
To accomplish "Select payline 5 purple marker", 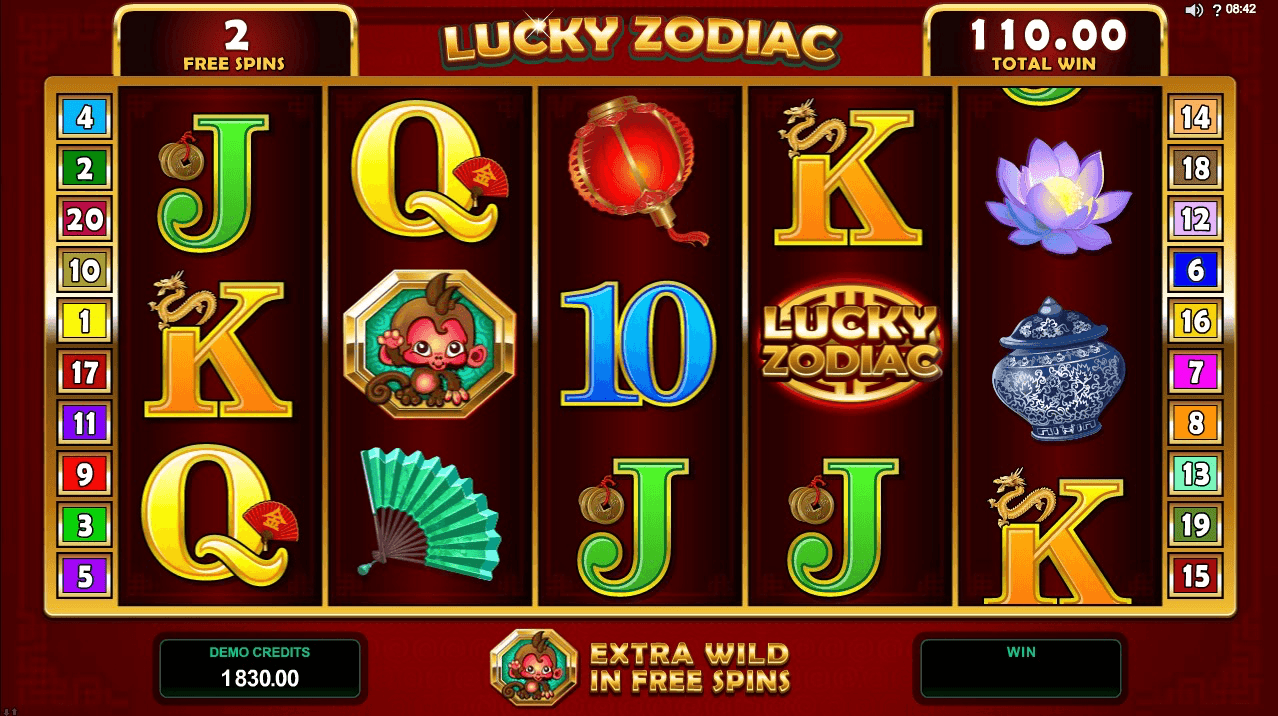I will point(84,576).
